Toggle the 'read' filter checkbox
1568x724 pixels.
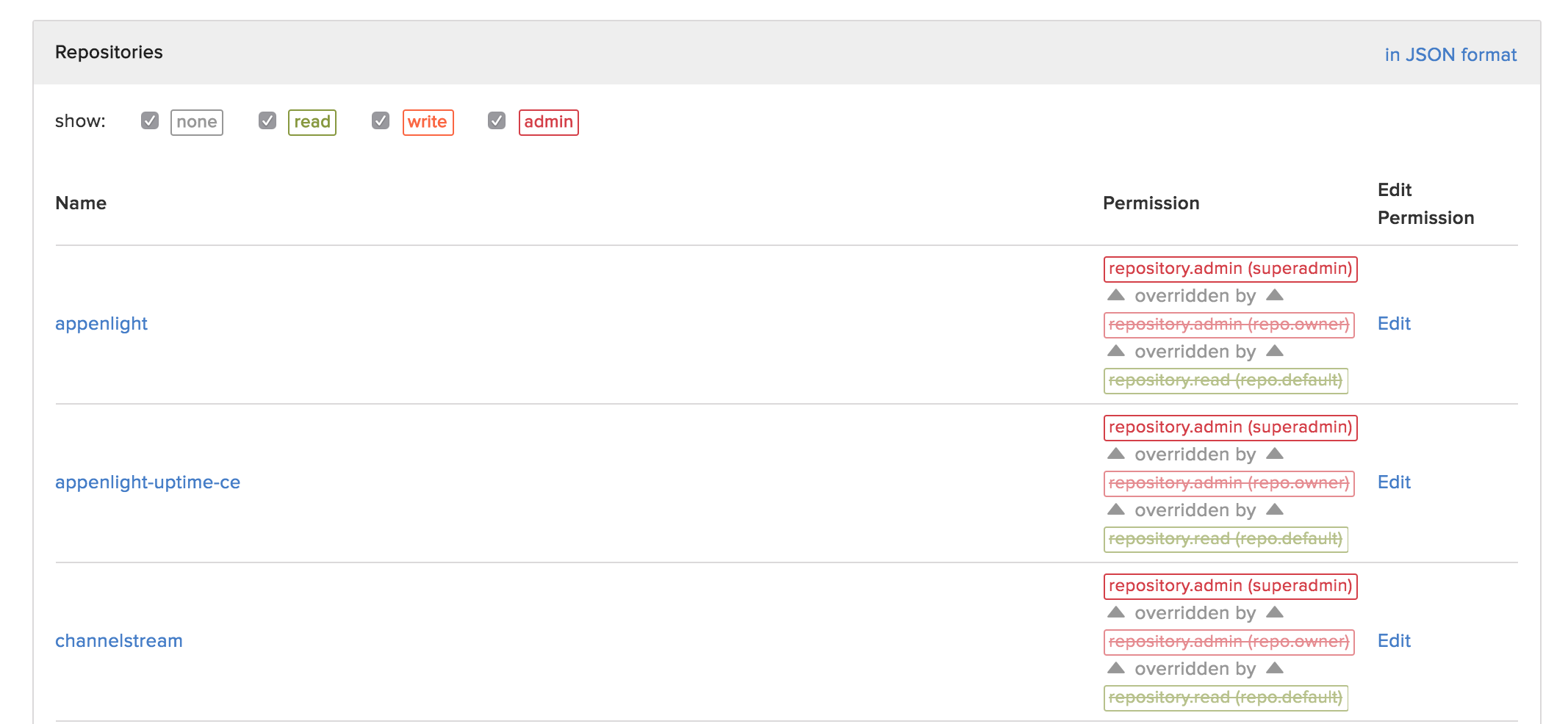(x=267, y=121)
